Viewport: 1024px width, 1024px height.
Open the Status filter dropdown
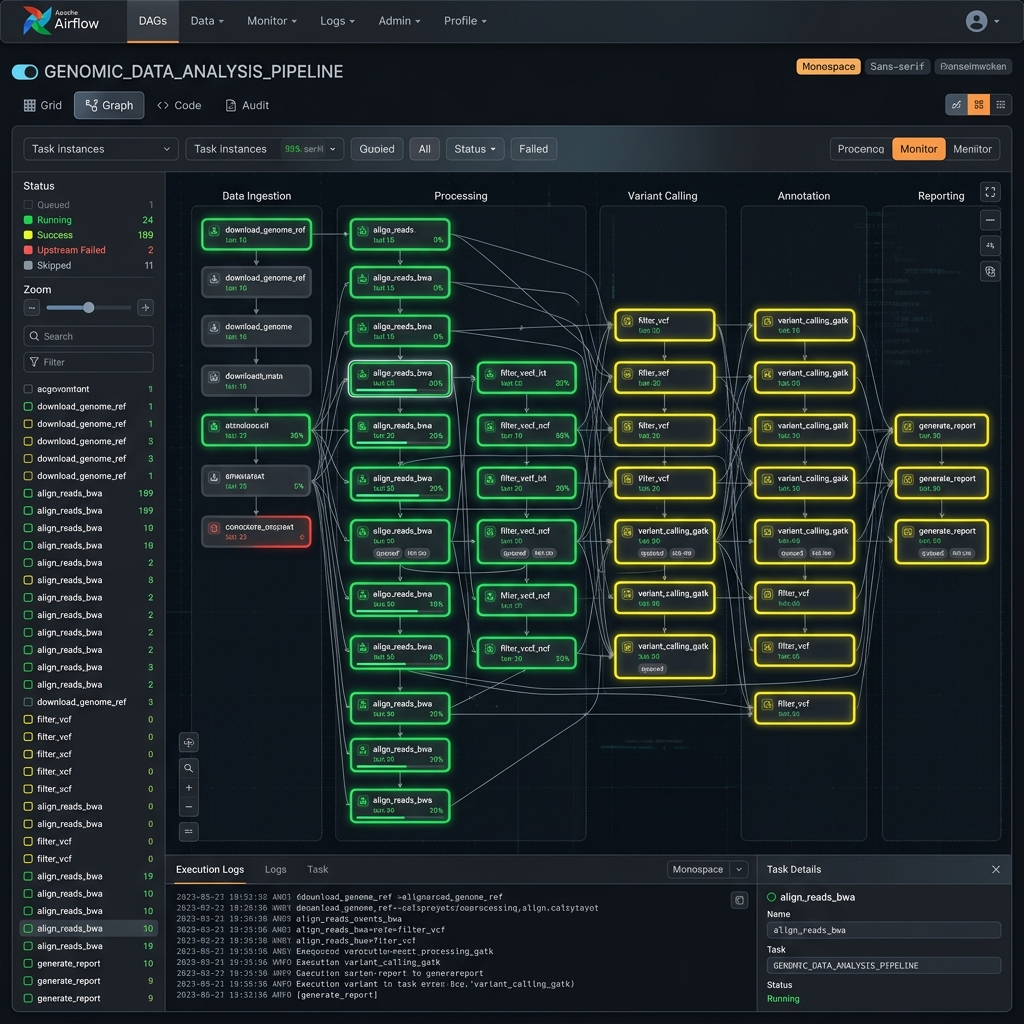click(x=475, y=149)
